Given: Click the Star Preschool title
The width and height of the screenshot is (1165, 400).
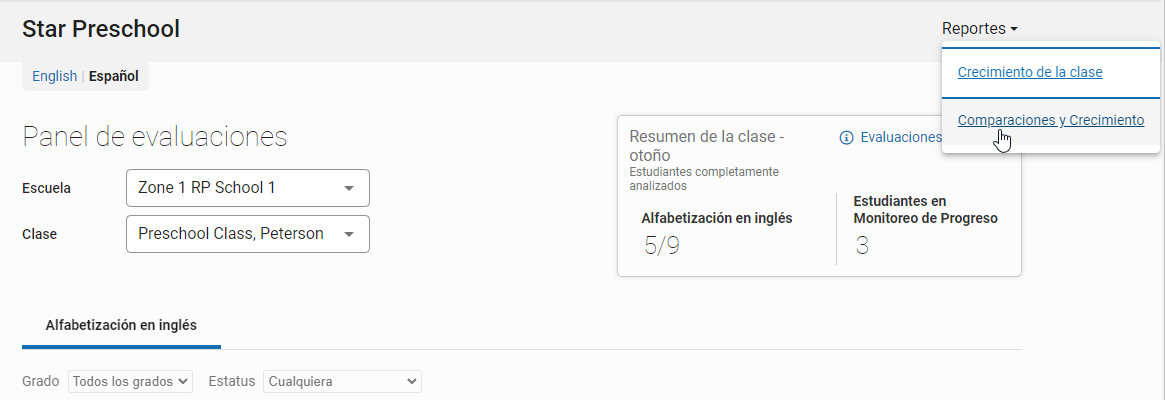Looking at the screenshot, I should pyautogui.click(x=101, y=29).
